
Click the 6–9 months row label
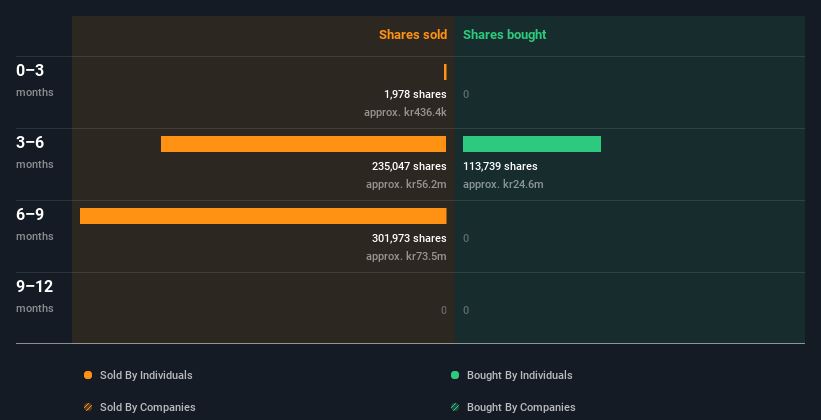click(35, 224)
